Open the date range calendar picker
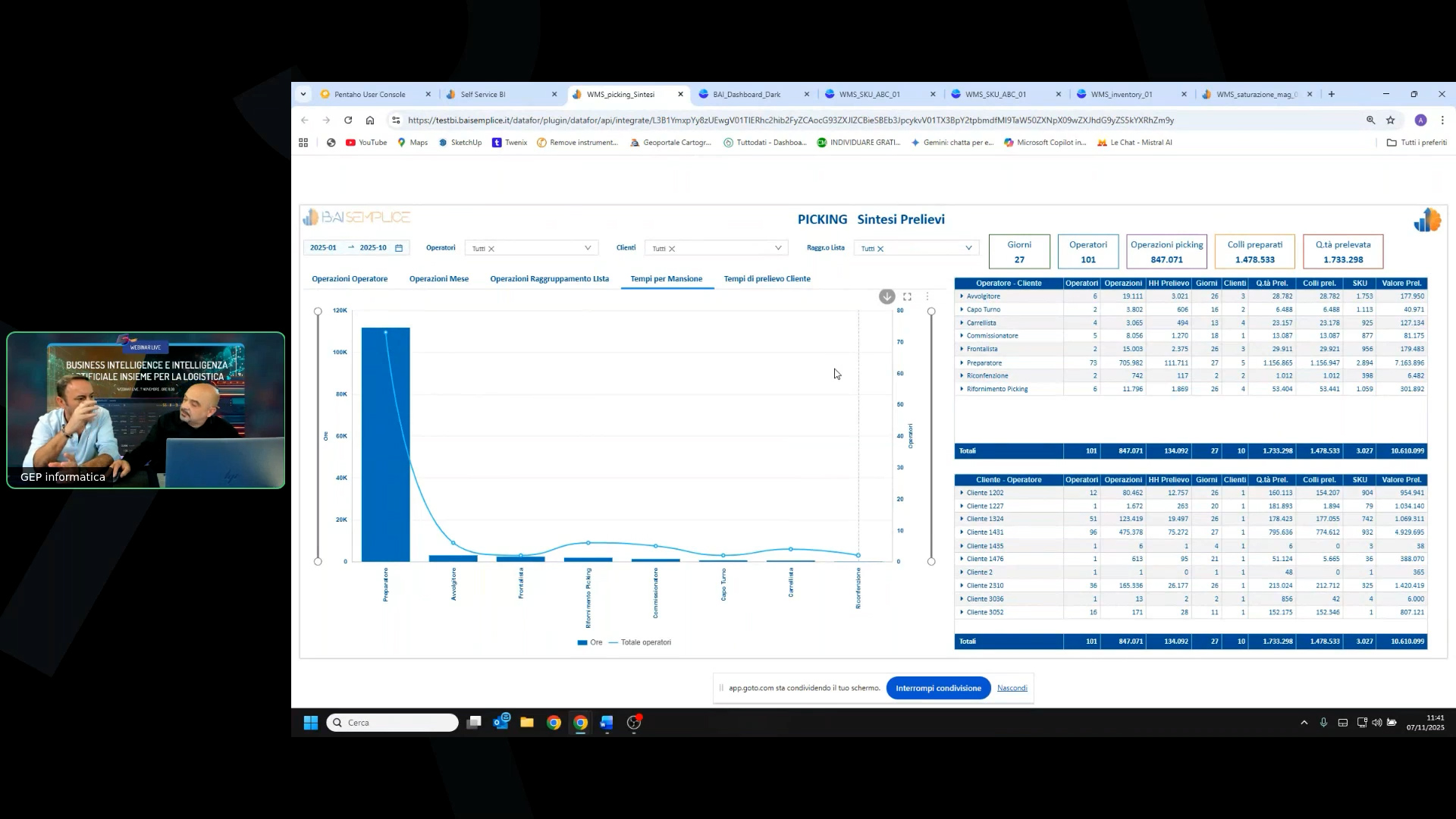 pos(399,248)
